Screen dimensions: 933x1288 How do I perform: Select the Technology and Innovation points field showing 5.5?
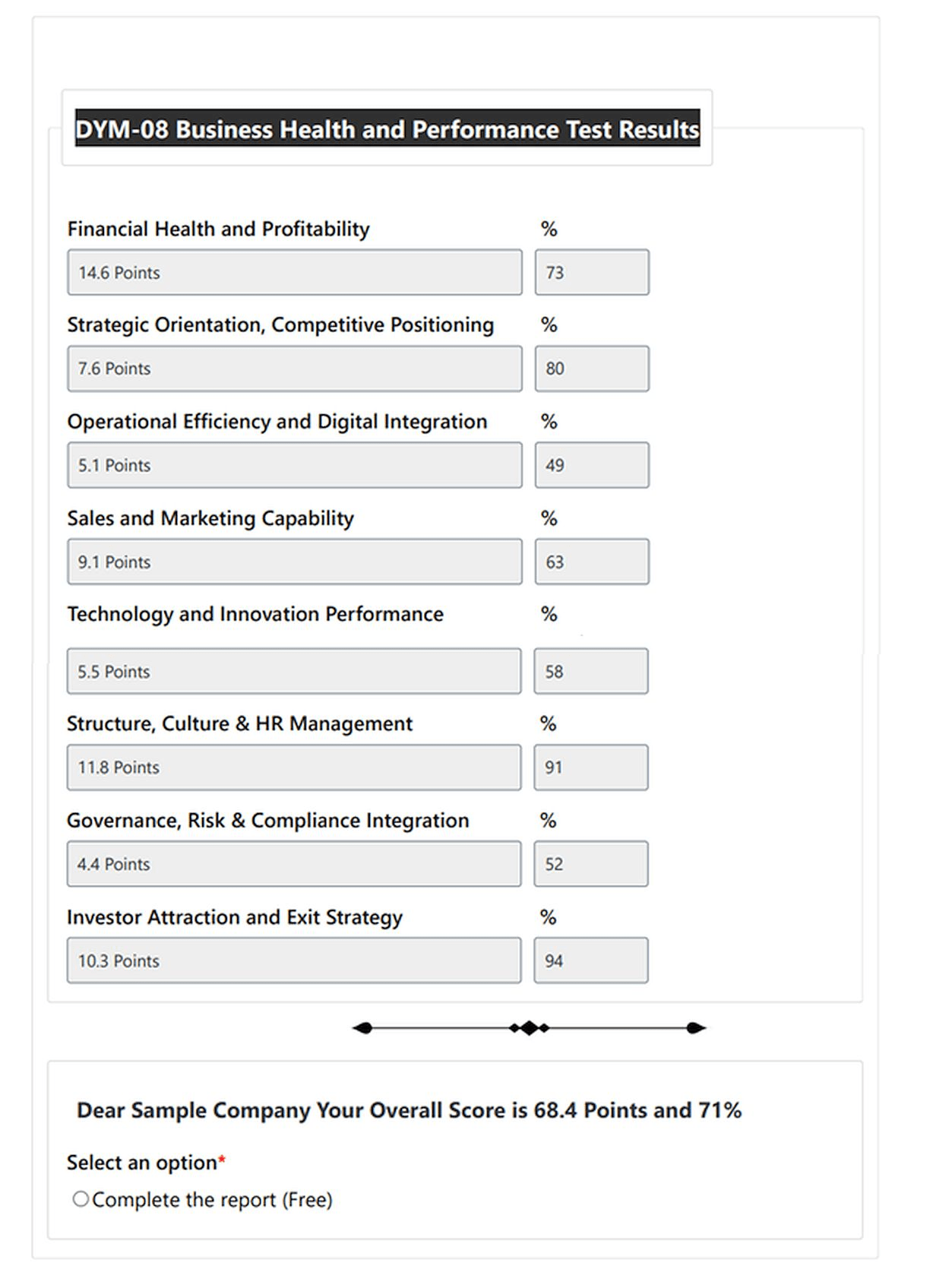click(x=295, y=671)
